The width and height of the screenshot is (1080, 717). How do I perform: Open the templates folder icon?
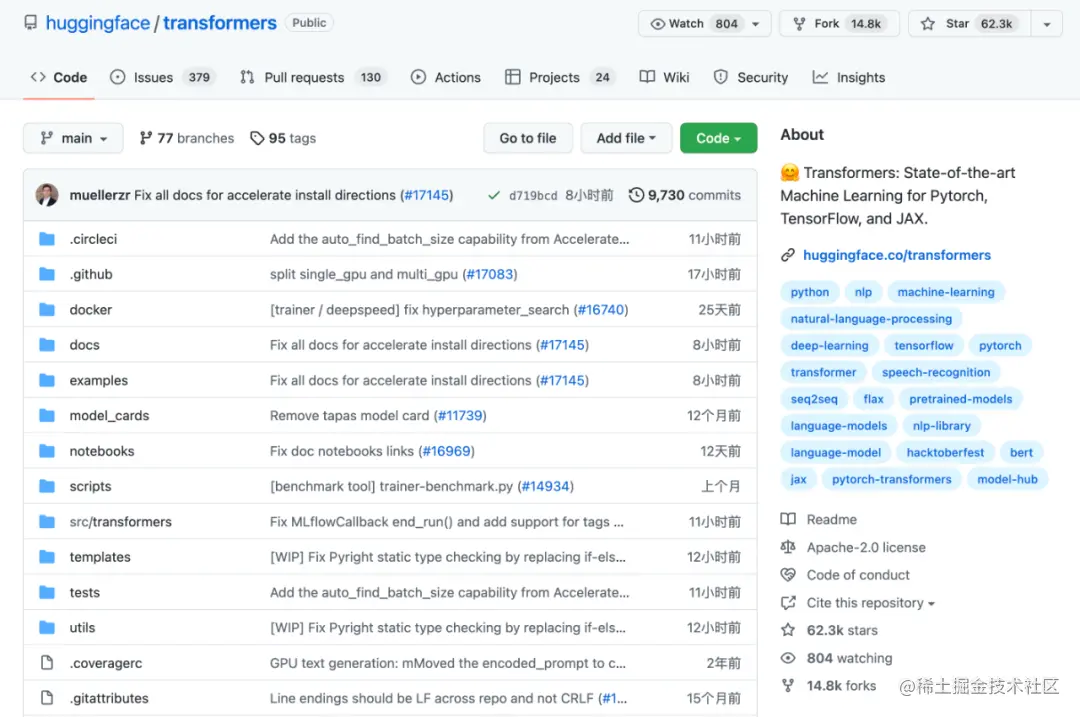pos(47,557)
